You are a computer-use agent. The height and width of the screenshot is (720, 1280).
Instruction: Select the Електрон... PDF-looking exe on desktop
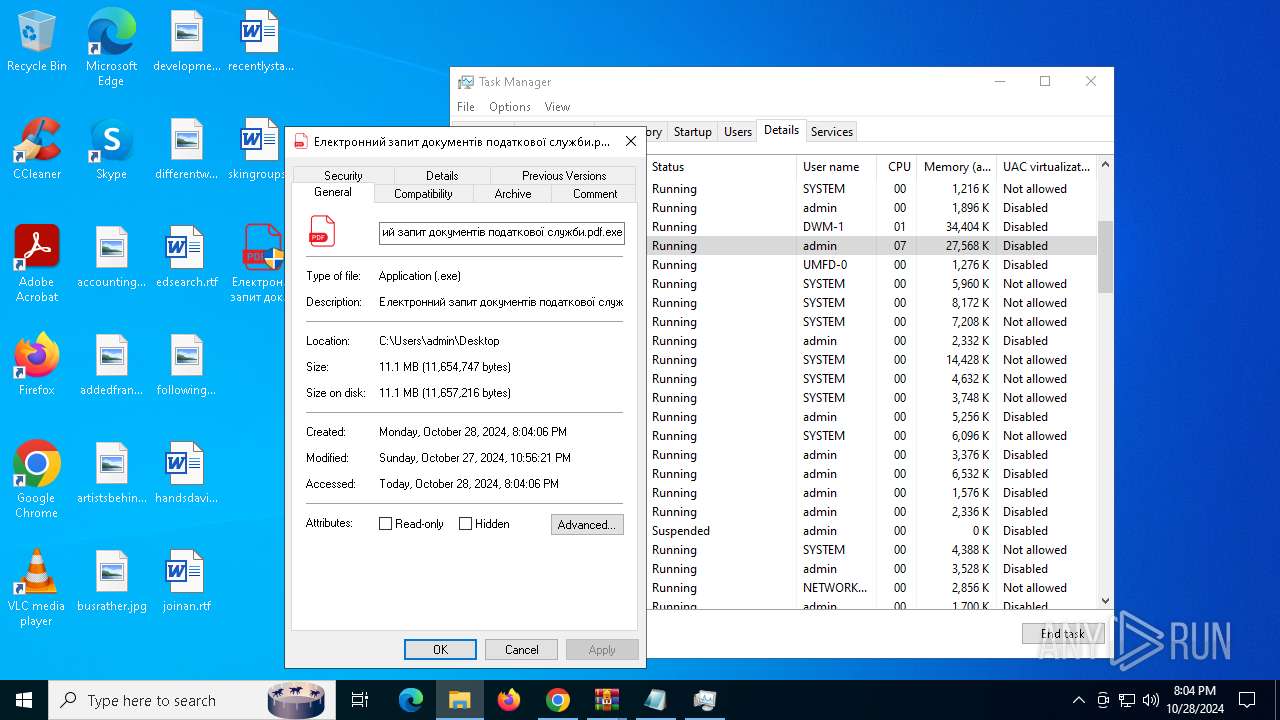point(258,264)
